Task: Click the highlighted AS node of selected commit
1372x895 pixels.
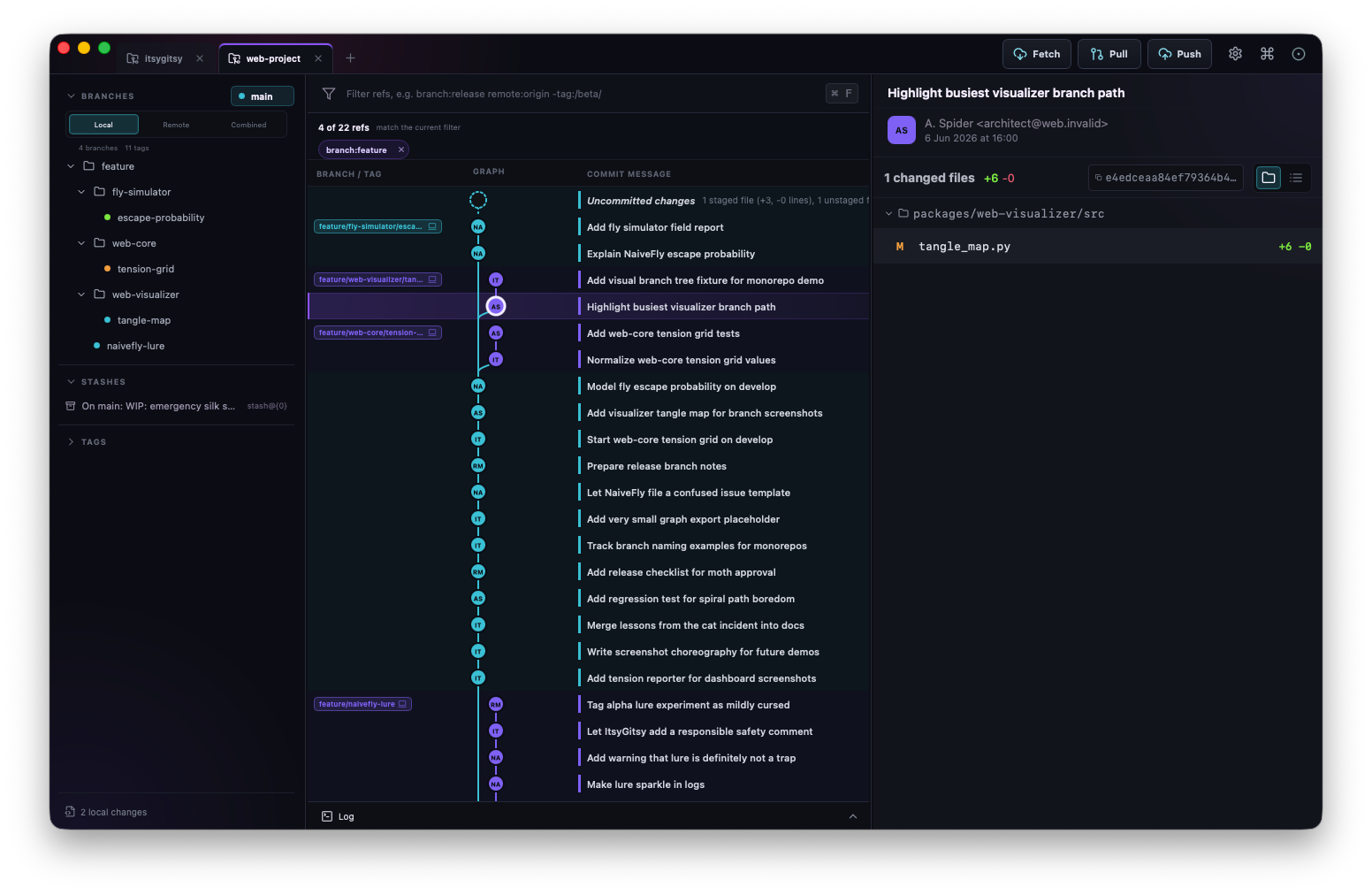Action: pyautogui.click(x=496, y=307)
